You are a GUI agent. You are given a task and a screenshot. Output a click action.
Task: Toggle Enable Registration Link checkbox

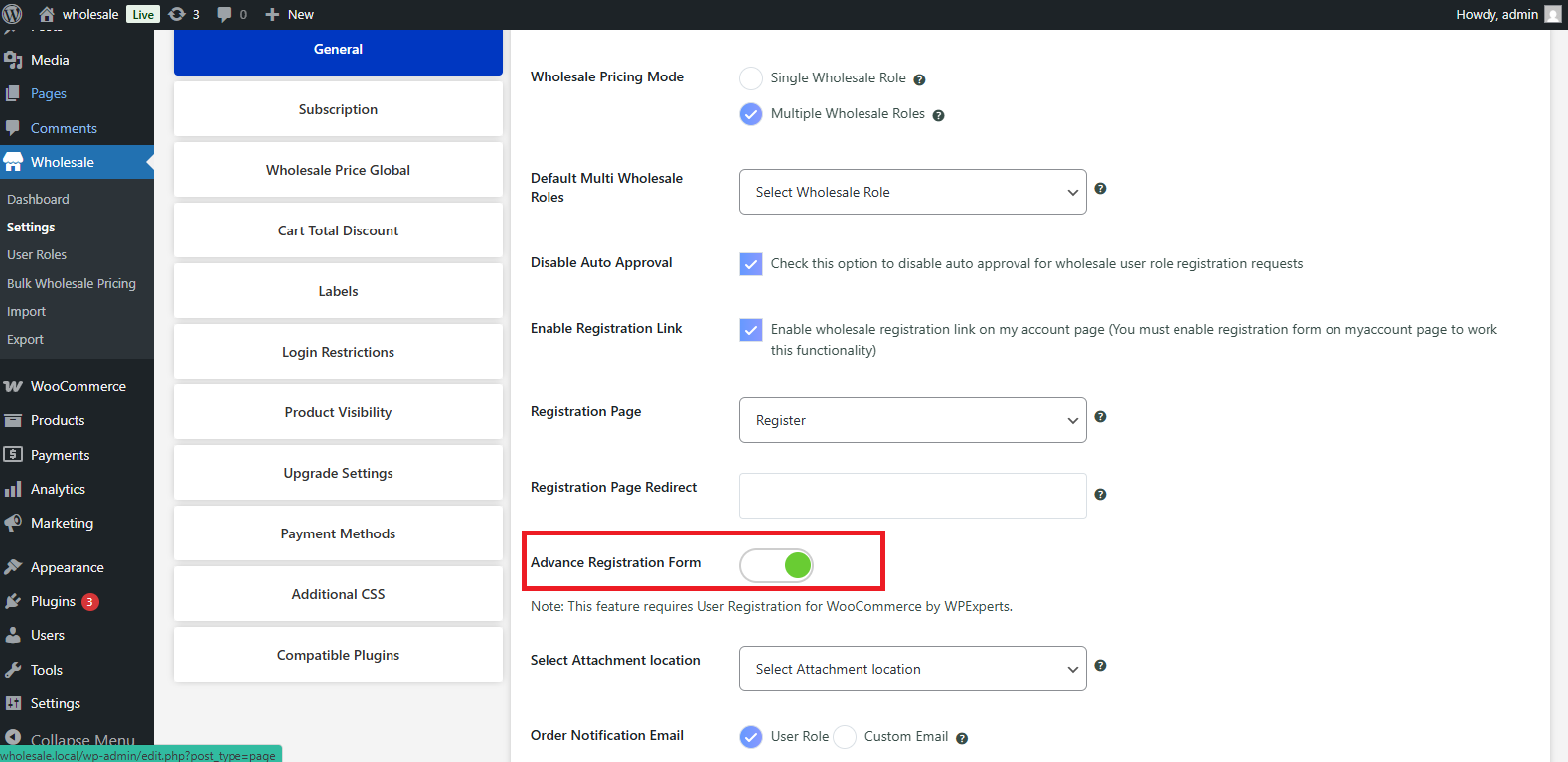click(x=751, y=330)
